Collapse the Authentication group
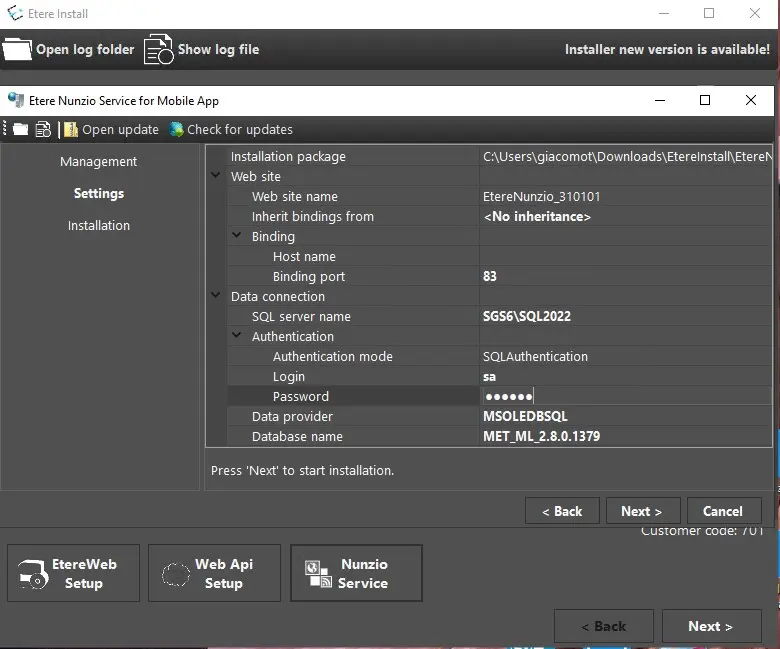This screenshot has width=780, height=649. coord(237,336)
